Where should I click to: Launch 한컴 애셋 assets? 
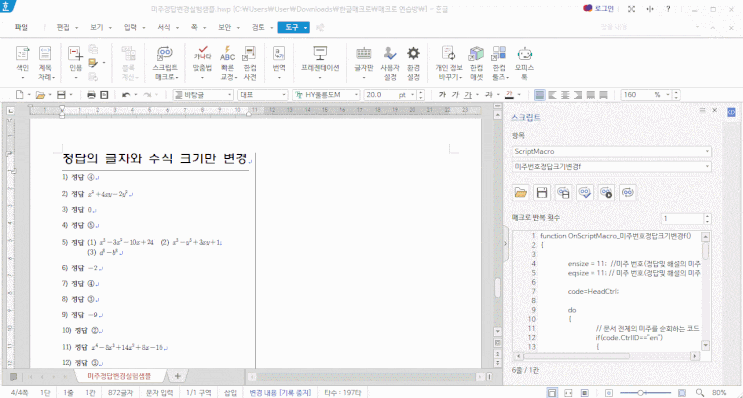pyautogui.click(x=476, y=63)
